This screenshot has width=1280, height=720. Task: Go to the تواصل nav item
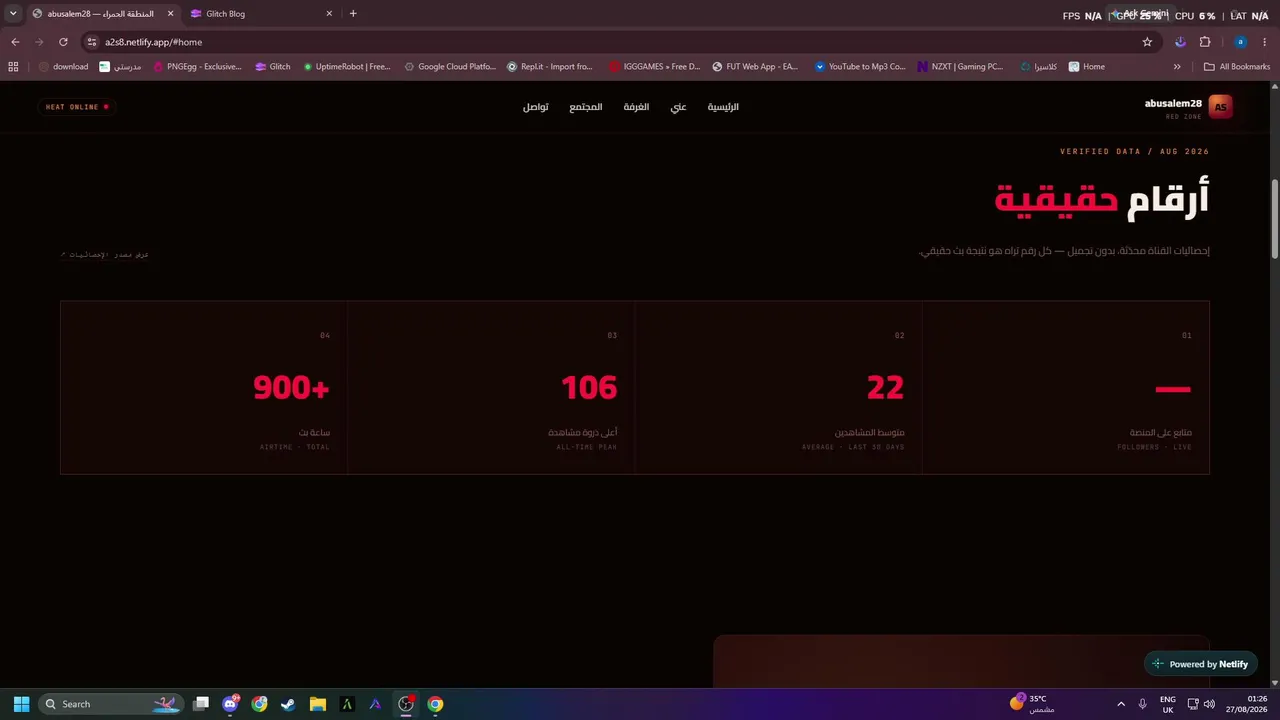pos(535,107)
